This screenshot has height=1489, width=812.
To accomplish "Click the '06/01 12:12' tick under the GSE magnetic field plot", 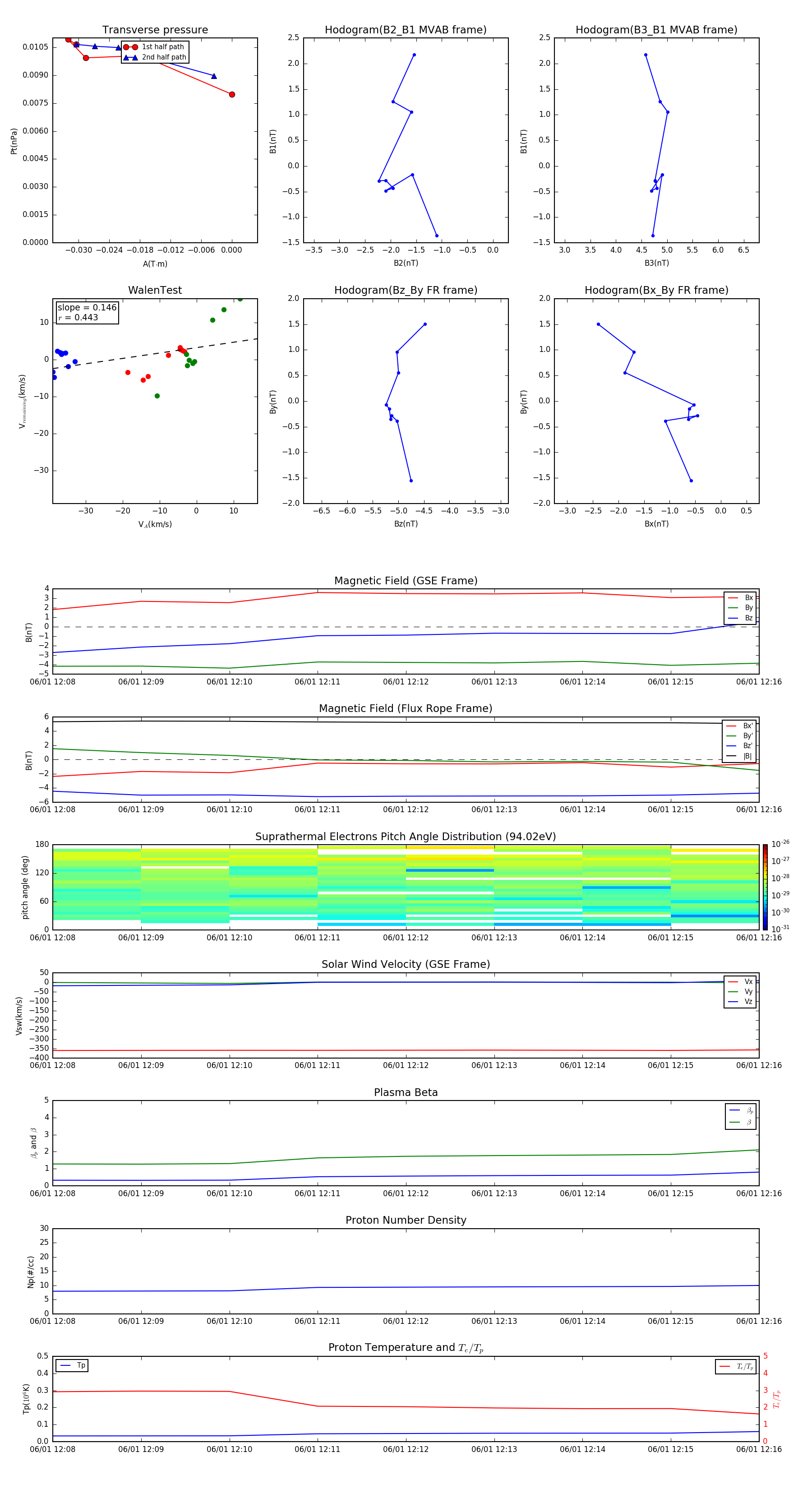I will click(x=406, y=682).
